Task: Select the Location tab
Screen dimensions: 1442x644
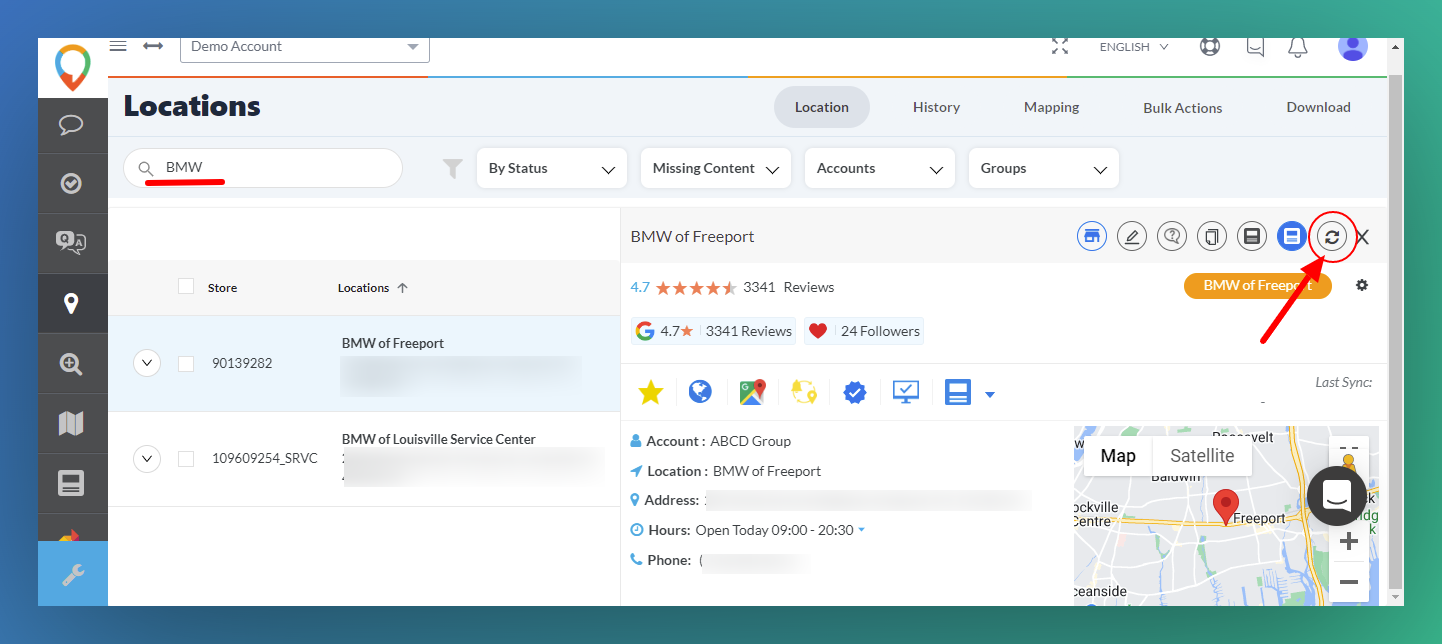Action: pyautogui.click(x=822, y=107)
